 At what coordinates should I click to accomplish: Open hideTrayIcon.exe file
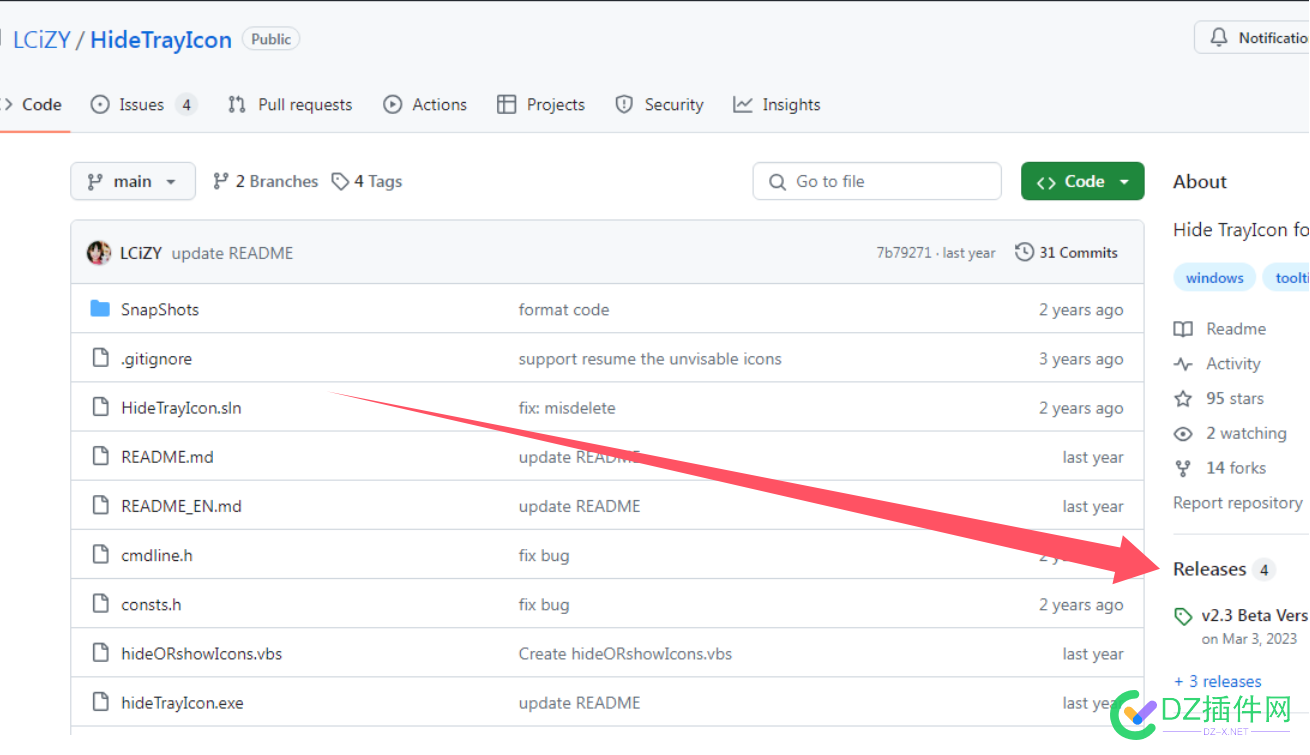pos(182,702)
